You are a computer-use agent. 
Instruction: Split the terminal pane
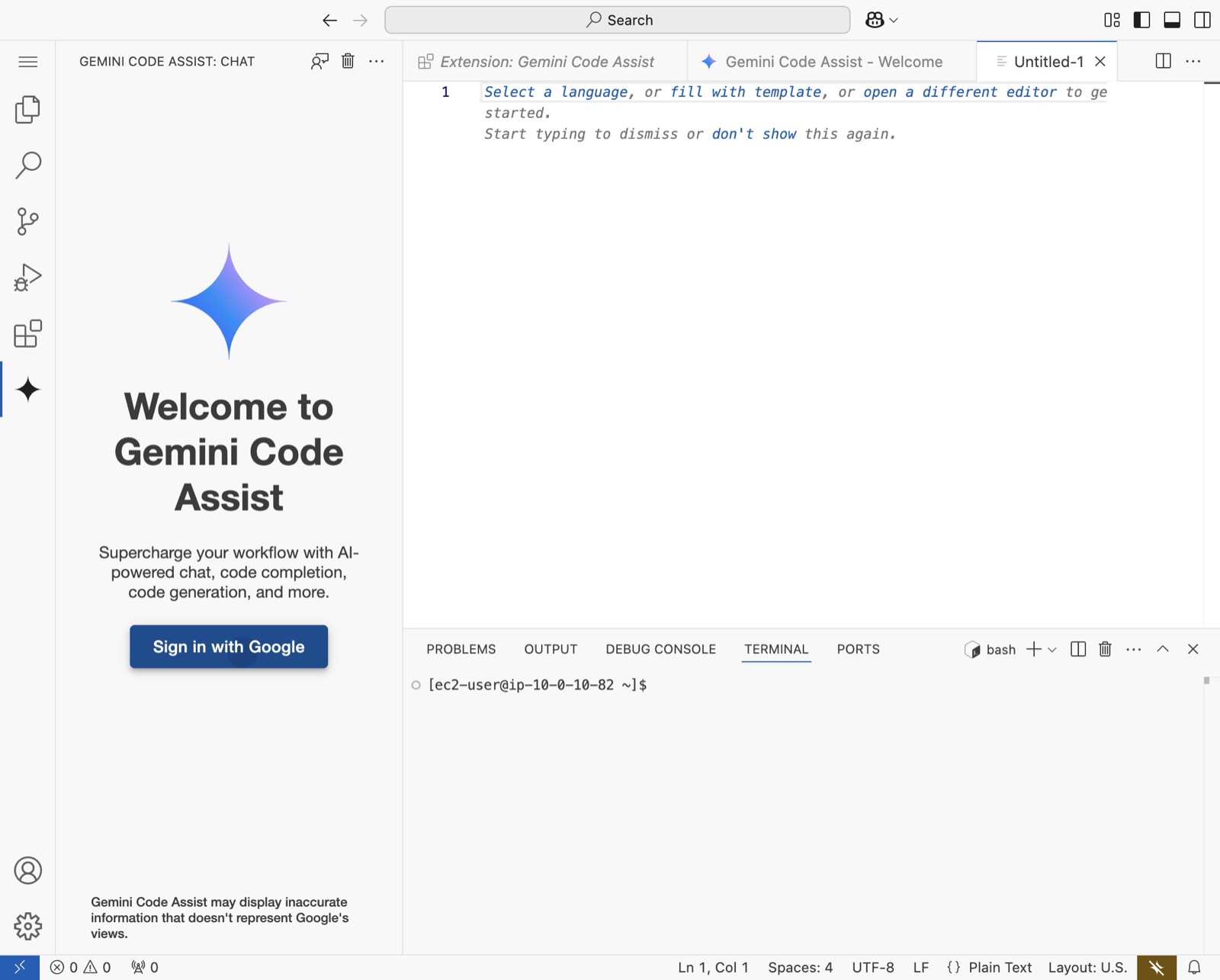click(x=1078, y=649)
